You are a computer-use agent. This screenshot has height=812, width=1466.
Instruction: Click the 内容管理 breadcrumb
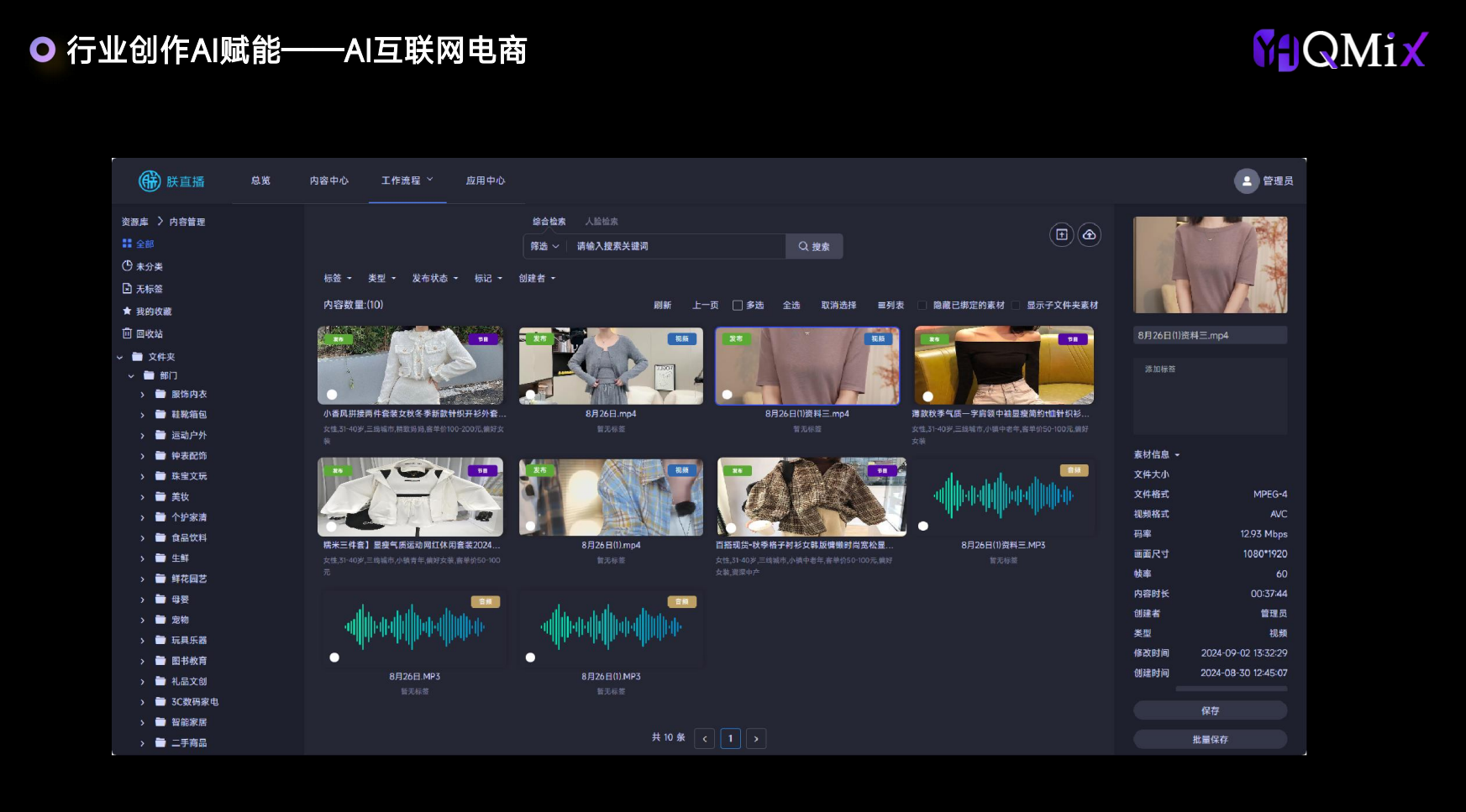click(187, 222)
